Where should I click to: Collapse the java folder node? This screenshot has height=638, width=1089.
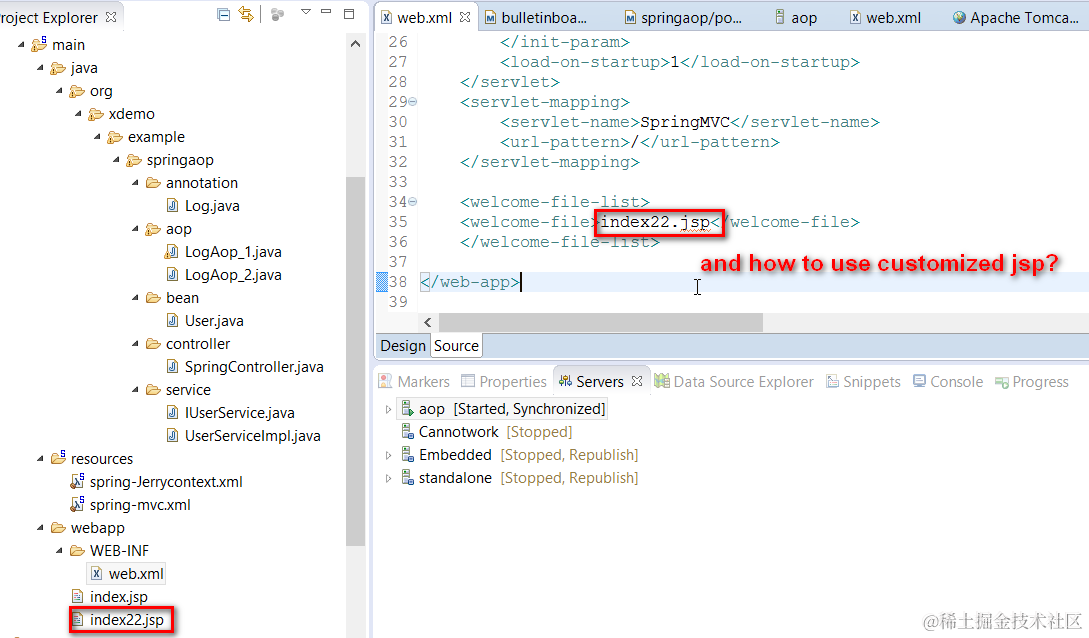(40, 68)
